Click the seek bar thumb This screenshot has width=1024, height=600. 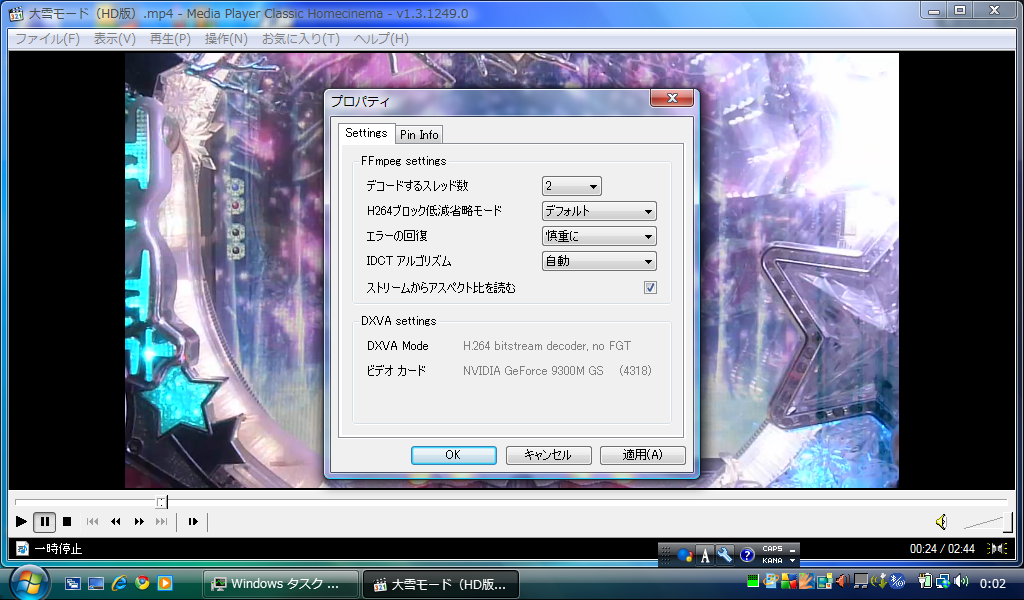pos(161,501)
